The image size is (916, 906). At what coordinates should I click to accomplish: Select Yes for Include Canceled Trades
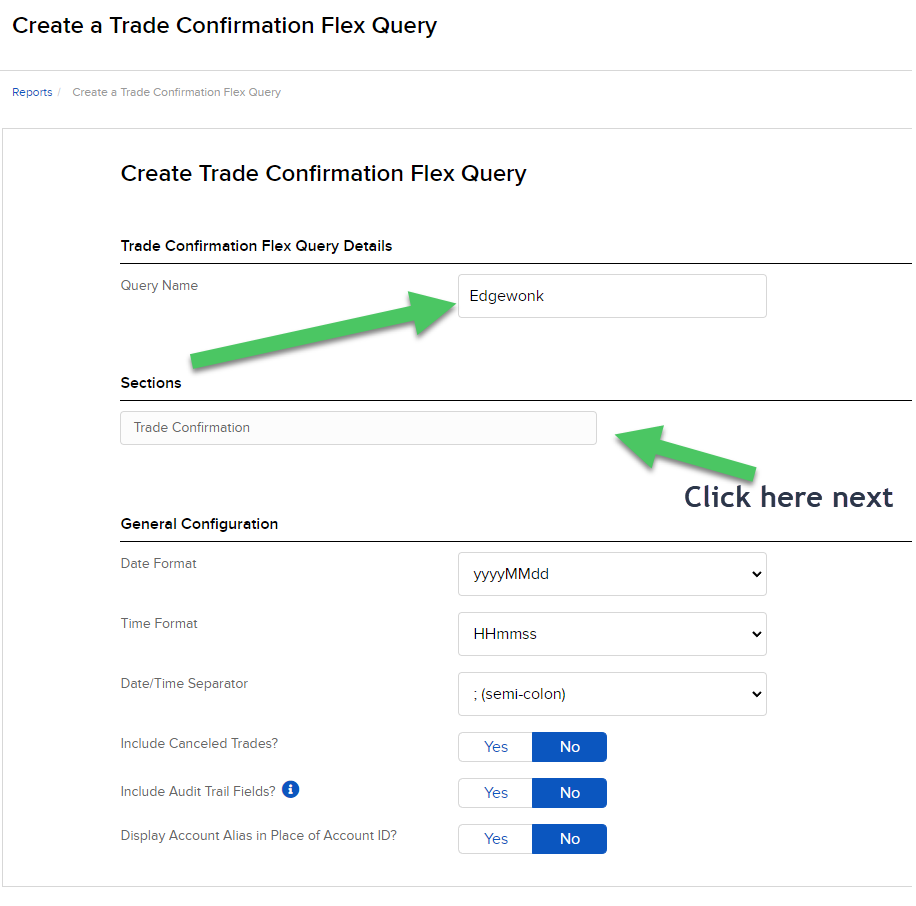[495, 747]
